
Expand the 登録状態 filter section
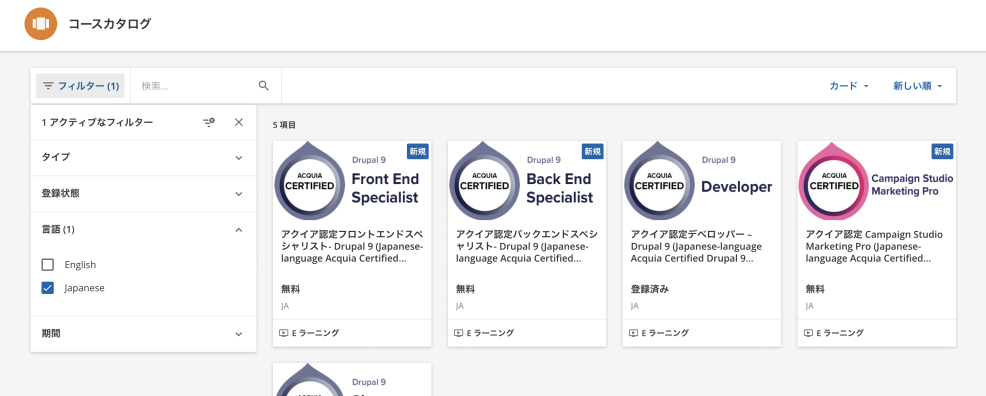[143, 194]
